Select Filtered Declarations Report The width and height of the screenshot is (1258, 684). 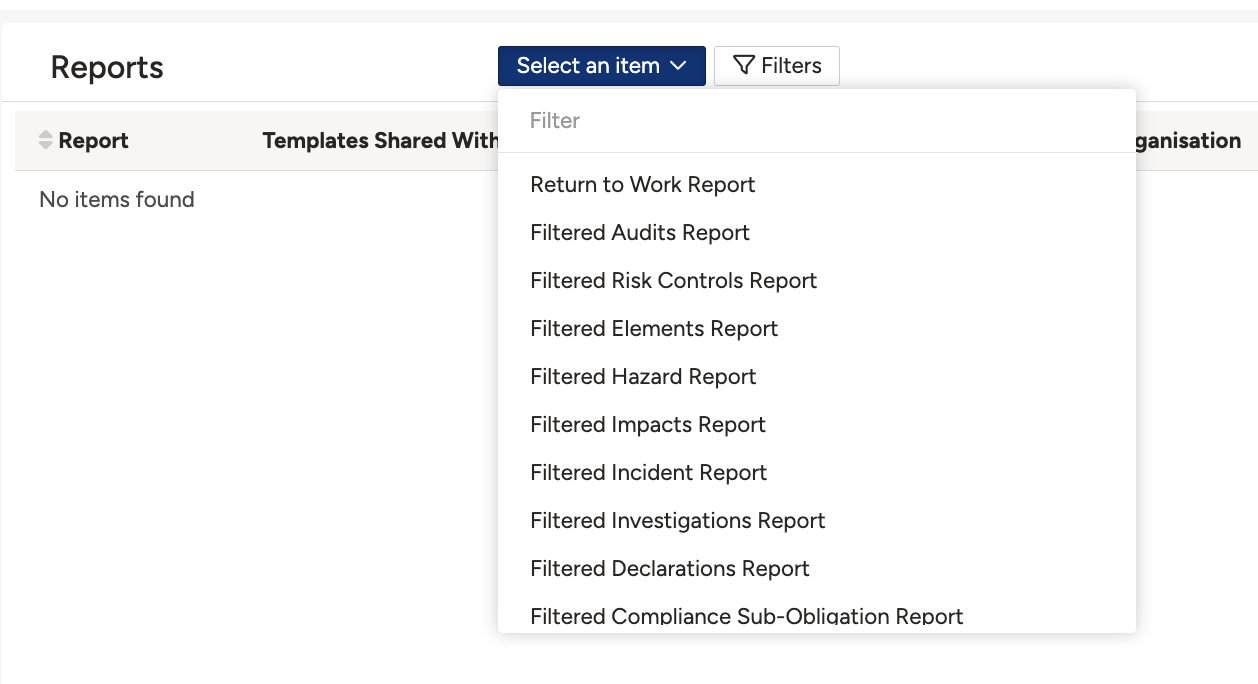pos(816,569)
